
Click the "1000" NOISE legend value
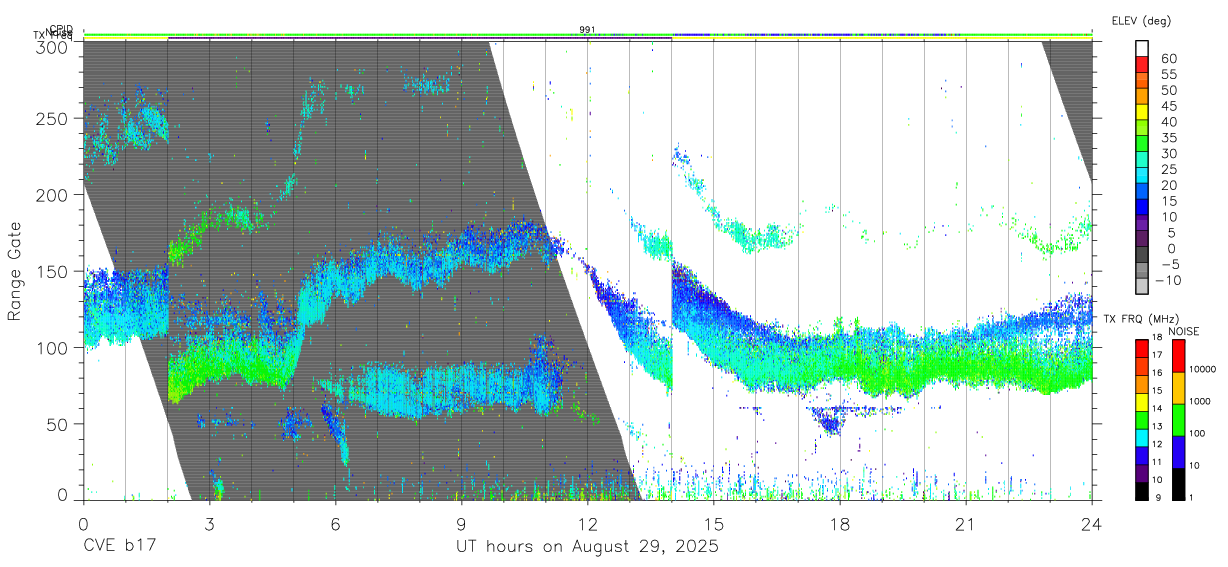point(1200,402)
